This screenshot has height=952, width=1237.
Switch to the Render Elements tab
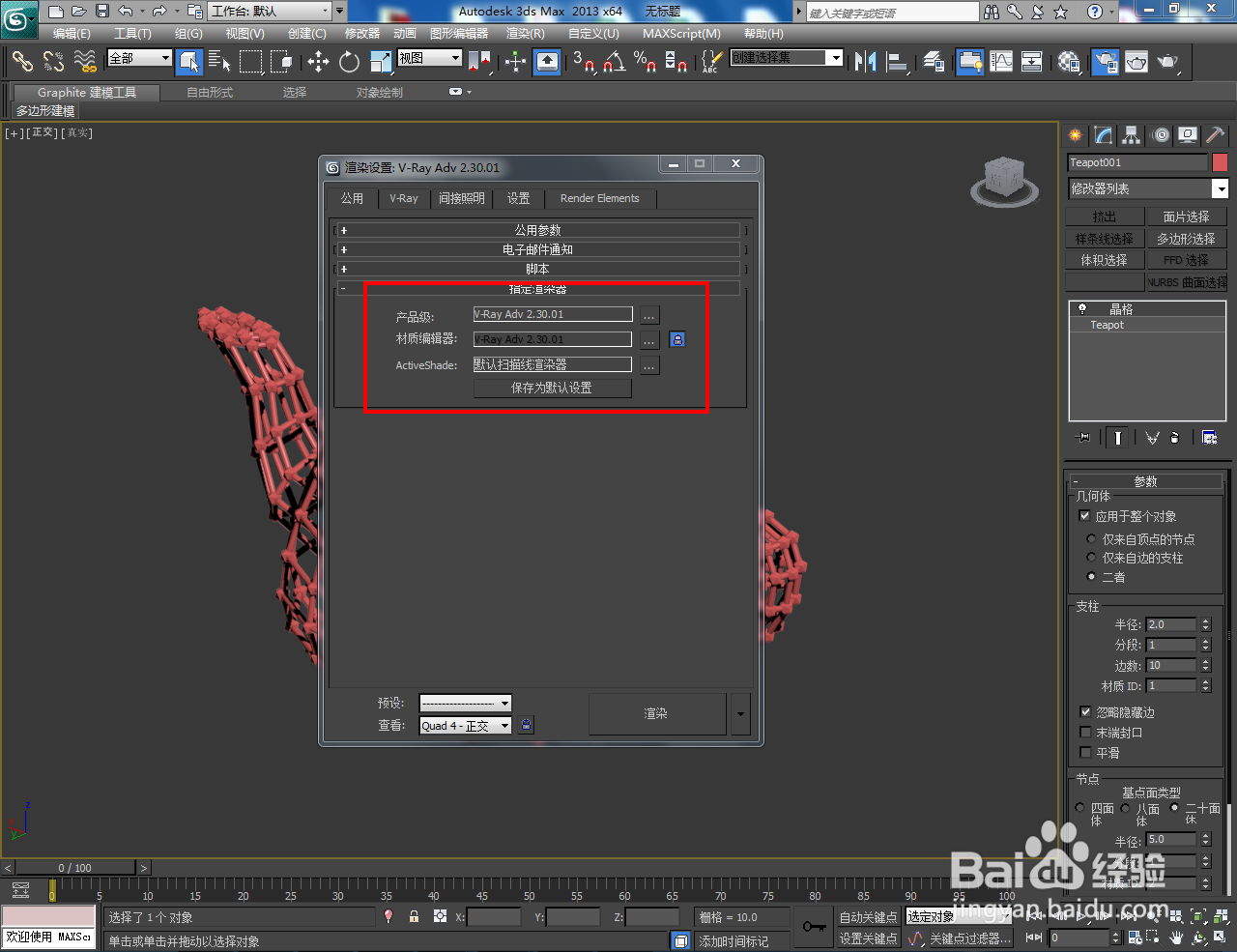point(600,198)
